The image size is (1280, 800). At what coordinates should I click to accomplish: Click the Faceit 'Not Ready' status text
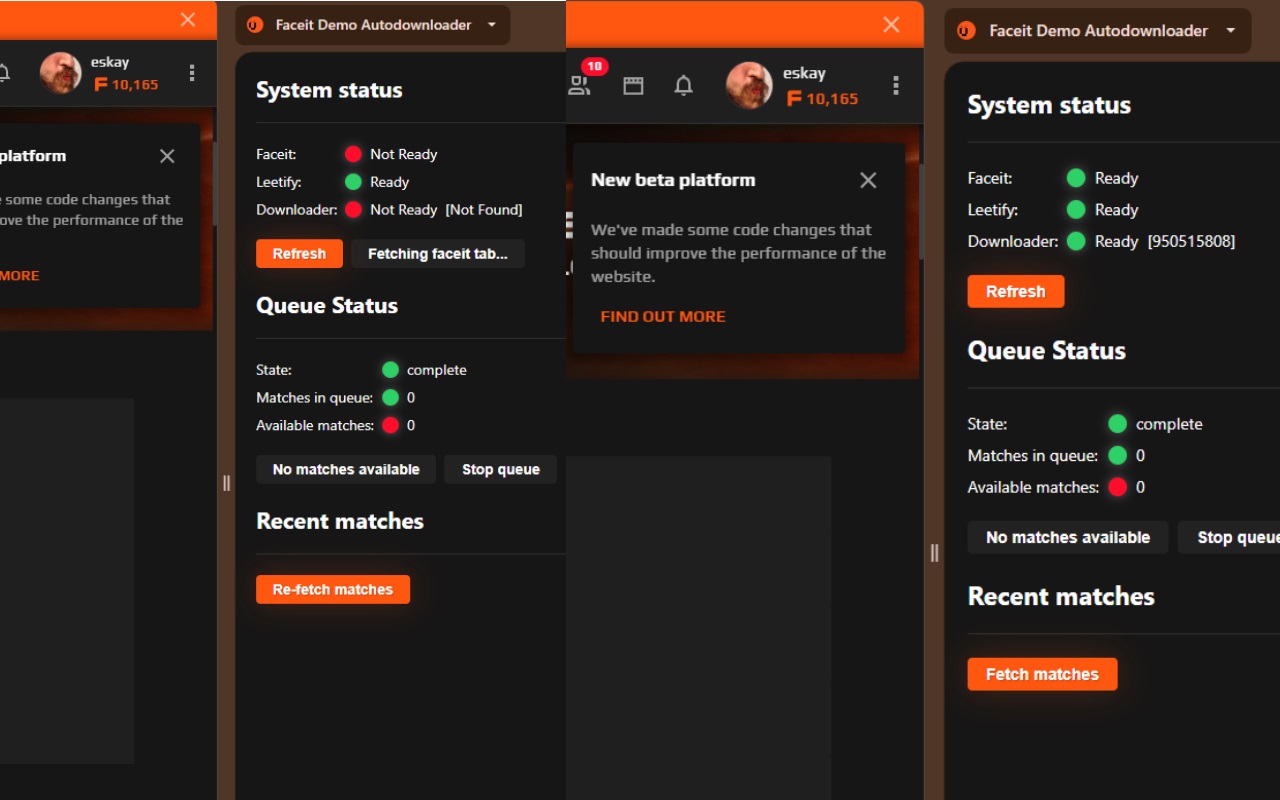coord(403,154)
